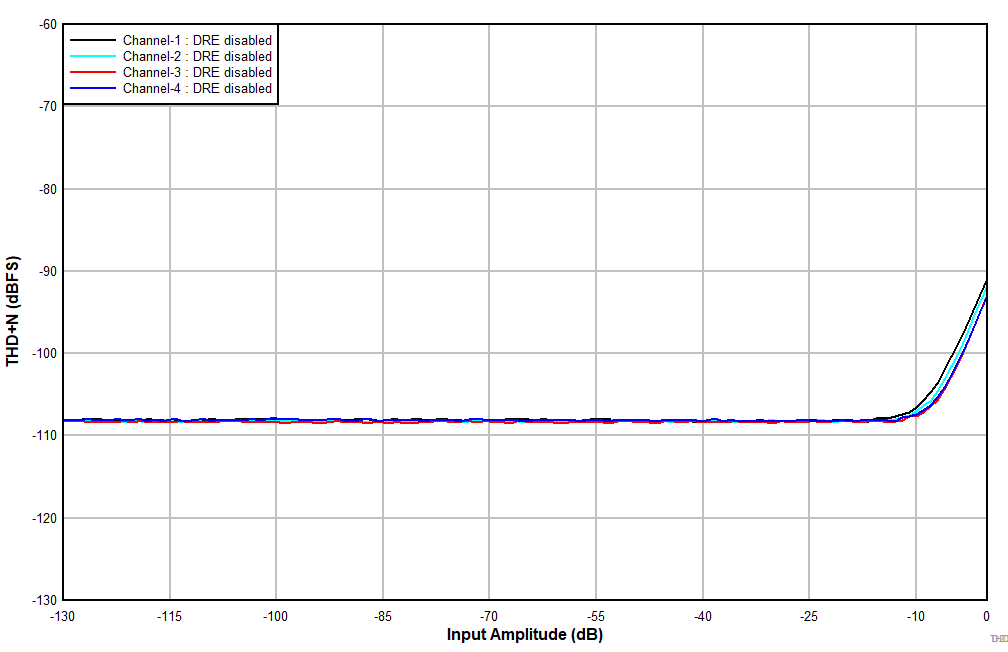Viewport: 1008px width, 652px height.
Task: Select the Channel-2 DRE disabled legend entry
Action: (x=197, y=57)
